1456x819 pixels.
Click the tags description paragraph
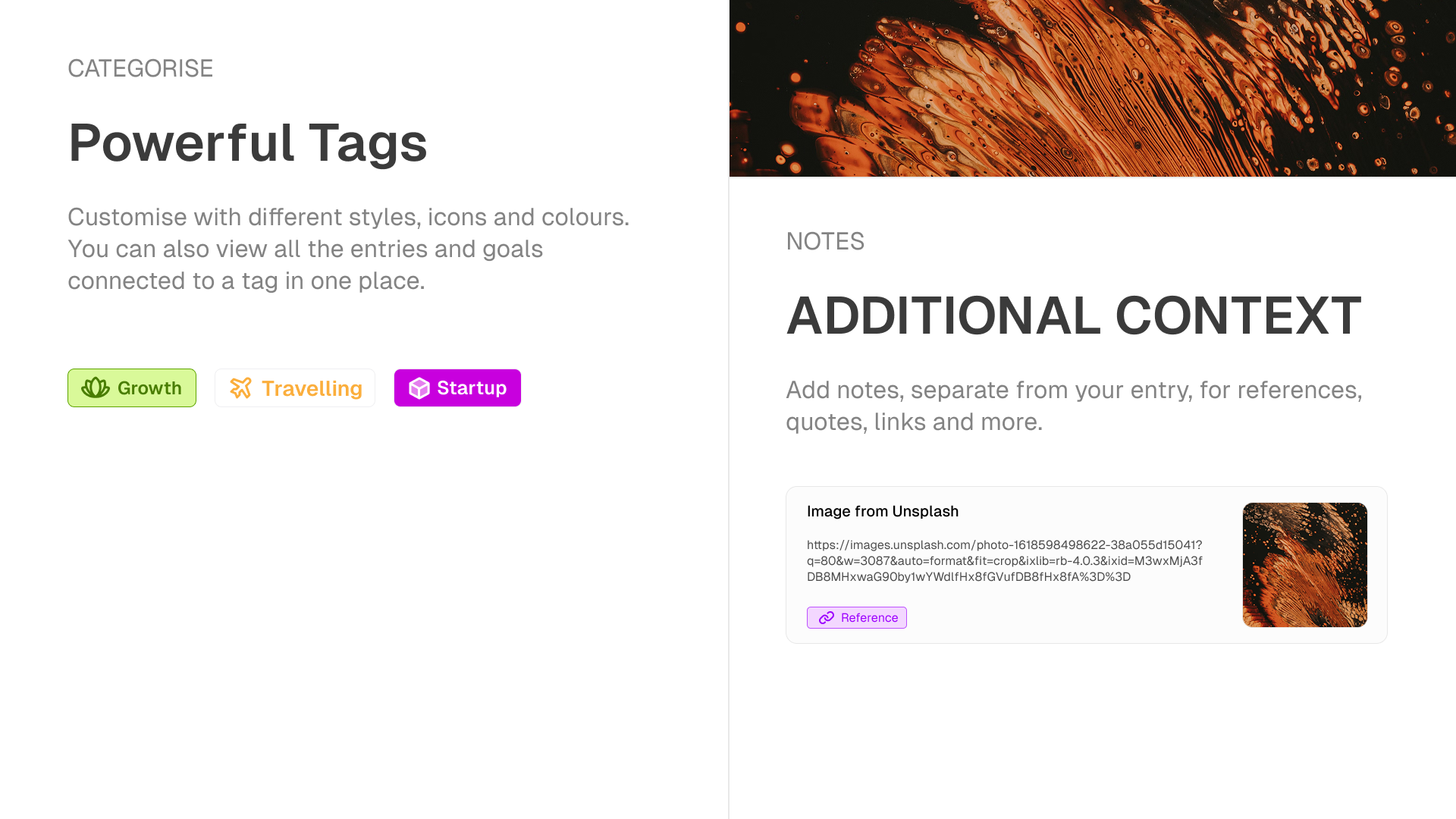349,249
